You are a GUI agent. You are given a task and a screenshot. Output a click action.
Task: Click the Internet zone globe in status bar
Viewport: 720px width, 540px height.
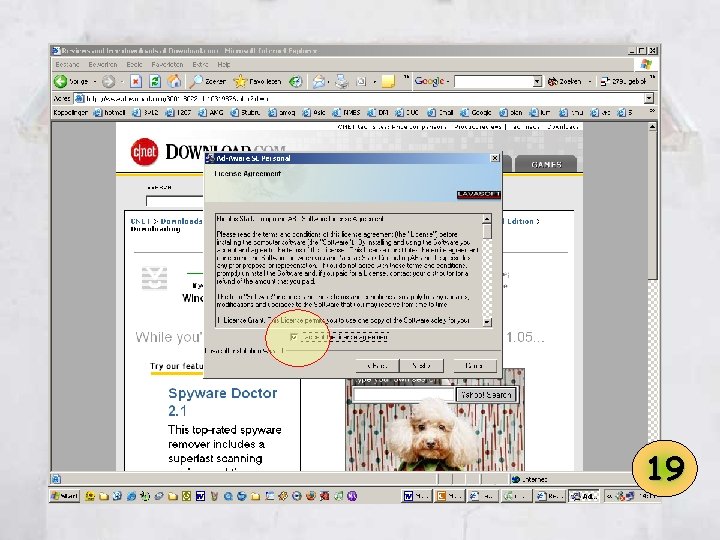click(516, 479)
